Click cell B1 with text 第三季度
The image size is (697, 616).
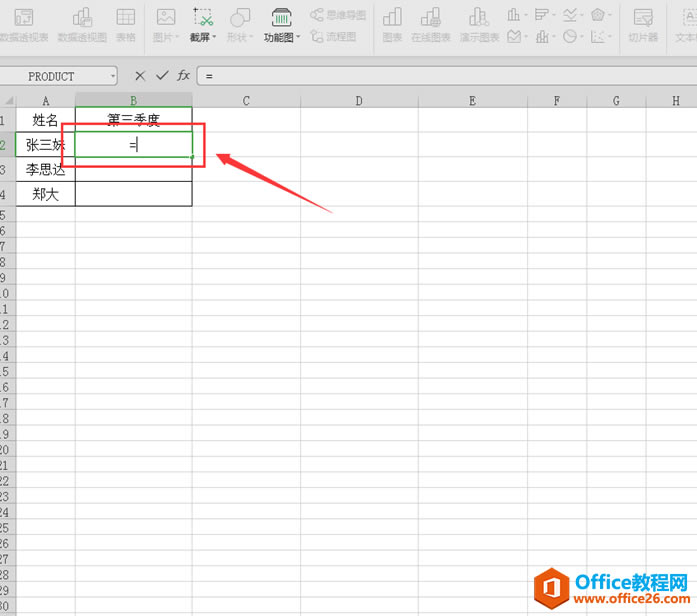pos(134,120)
